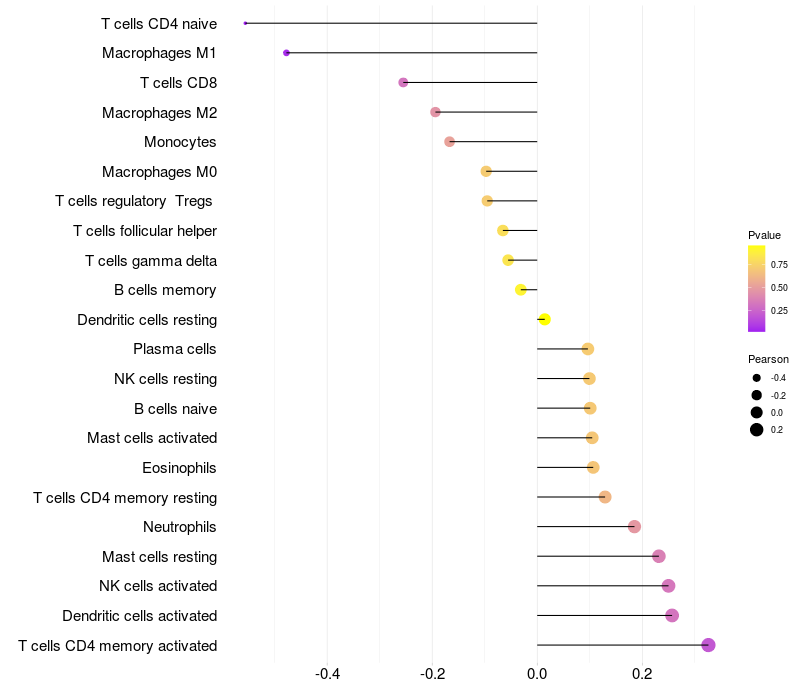Viewport: 800px width, 700px height.
Task: Click the Eosinophils axis label
Action: point(179,468)
